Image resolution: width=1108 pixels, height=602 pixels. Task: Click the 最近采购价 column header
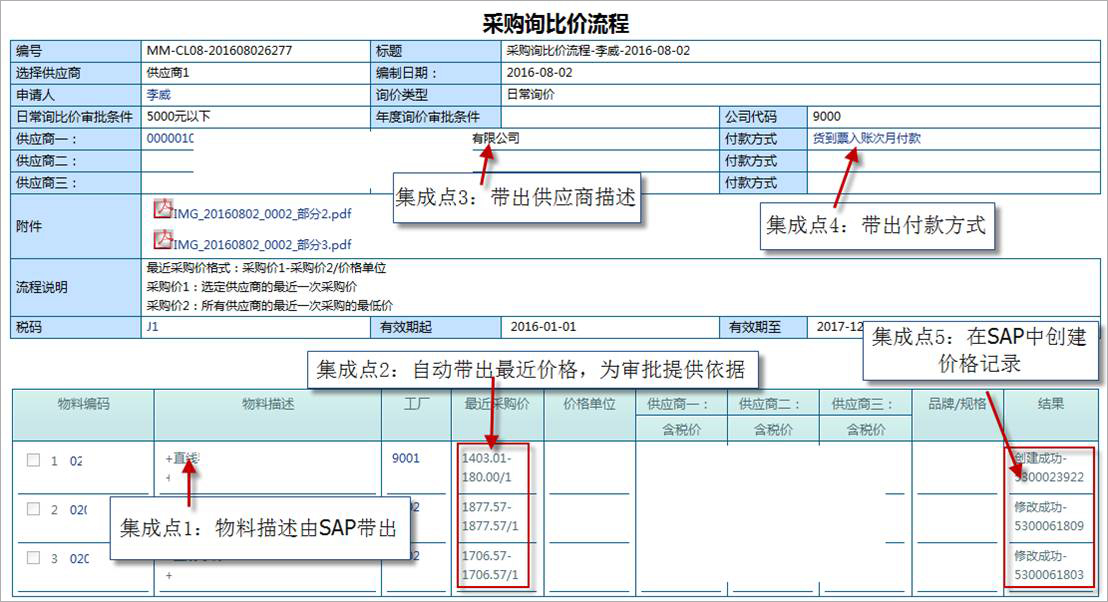click(x=497, y=404)
